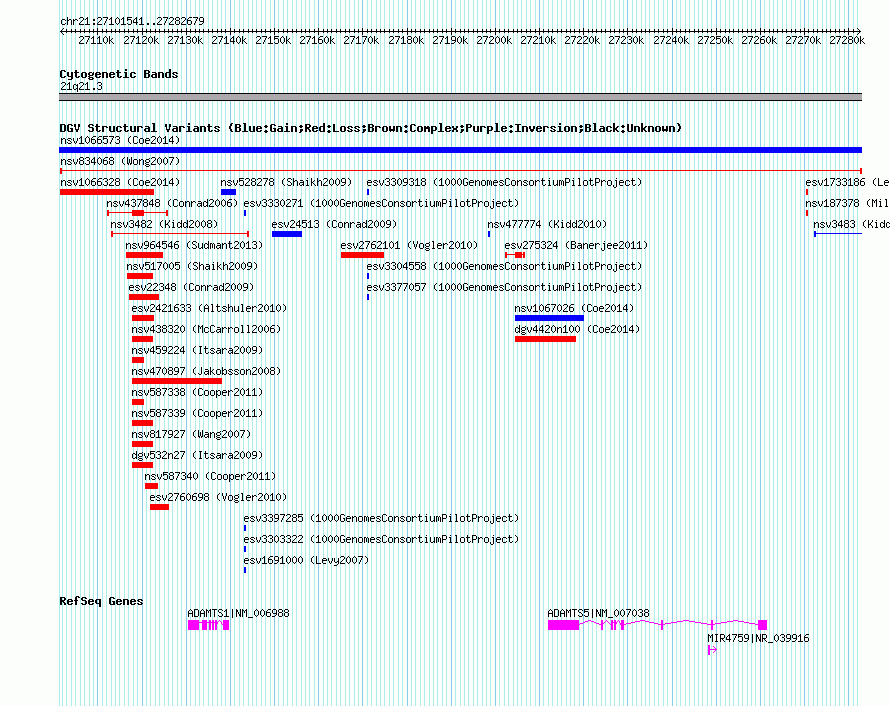Click nsv817927 (Wang2007) label

[x=191, y=434]
